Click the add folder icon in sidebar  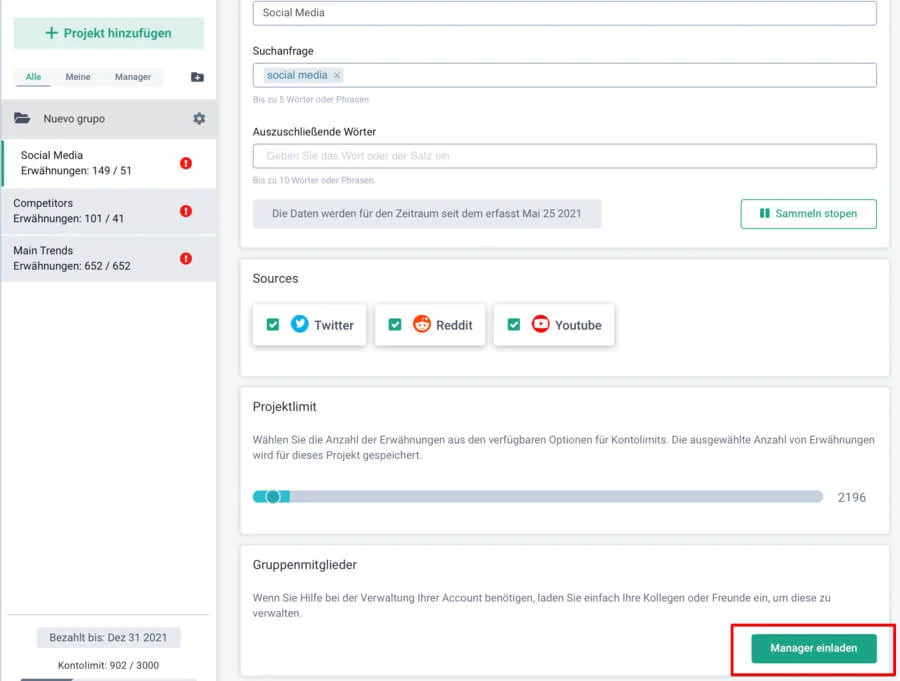pos(197,77)
